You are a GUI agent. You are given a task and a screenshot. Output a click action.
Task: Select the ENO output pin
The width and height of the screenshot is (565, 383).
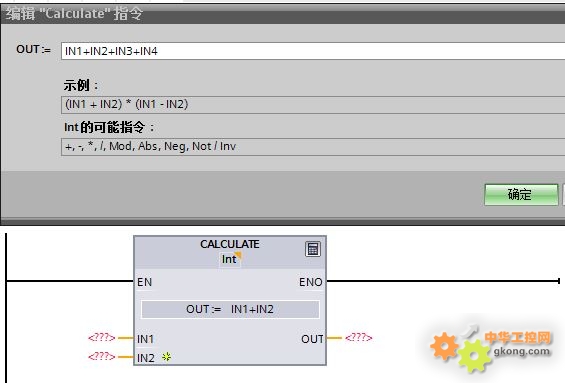pyautogui.click(x=311, y=282)
